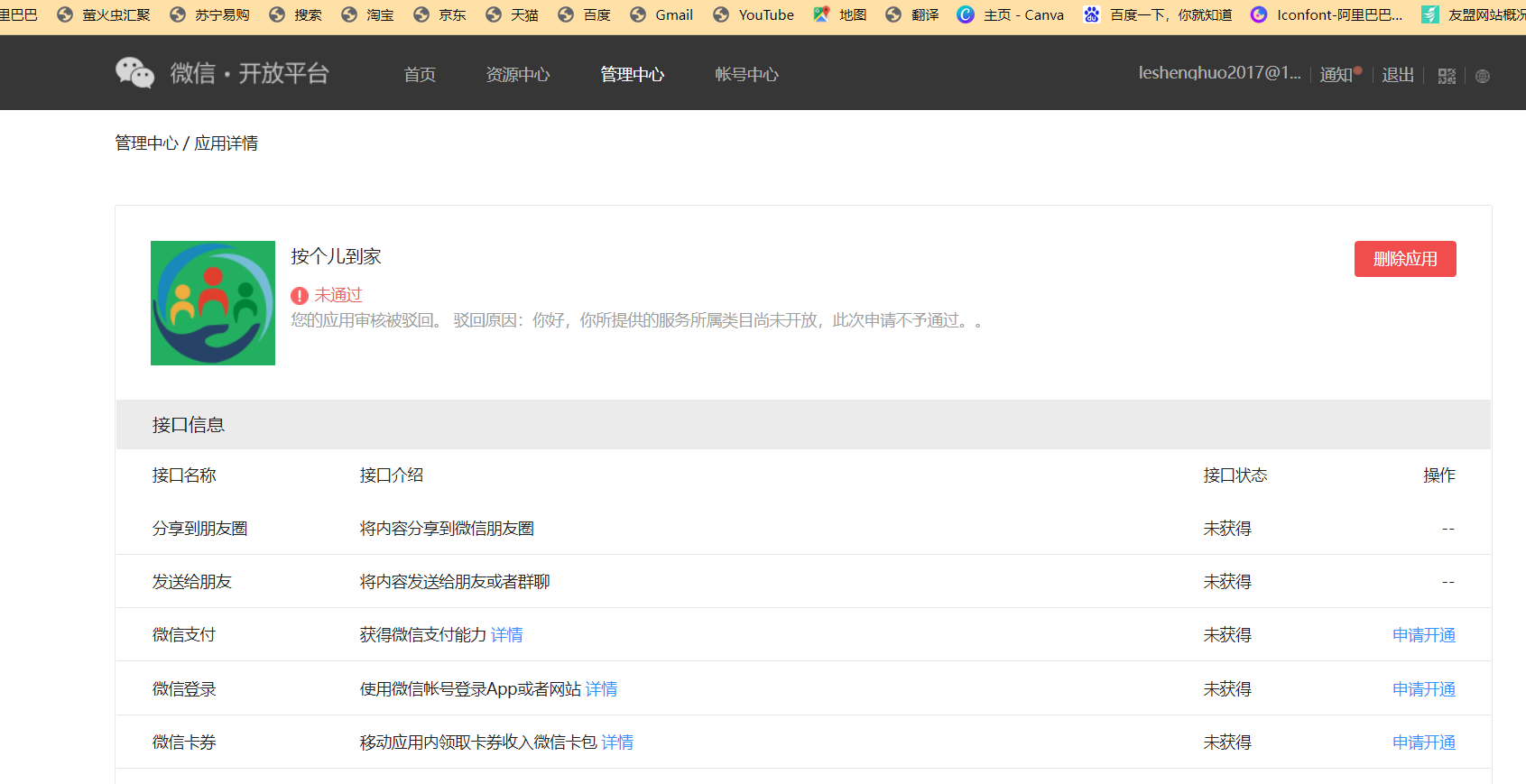This screenshot has width=1526, height=784.
Task: Click the 删除应用 button
Action: pyautogui.click(x=1405, y=259)
